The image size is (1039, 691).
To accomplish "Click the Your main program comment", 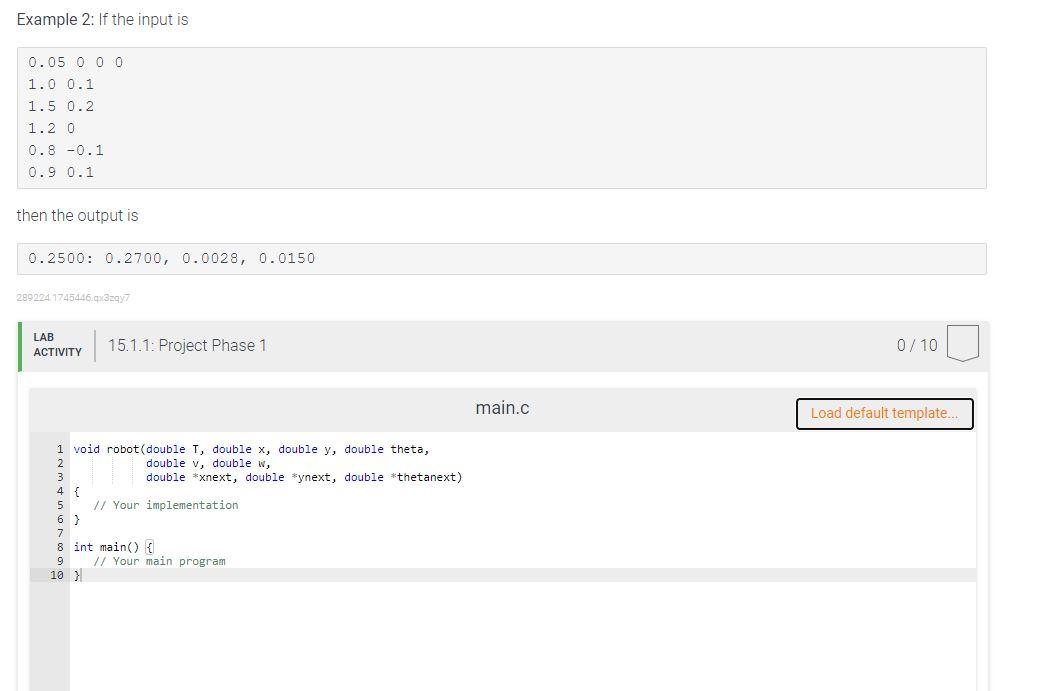I will pyautogui.click(x=160, y=561).
